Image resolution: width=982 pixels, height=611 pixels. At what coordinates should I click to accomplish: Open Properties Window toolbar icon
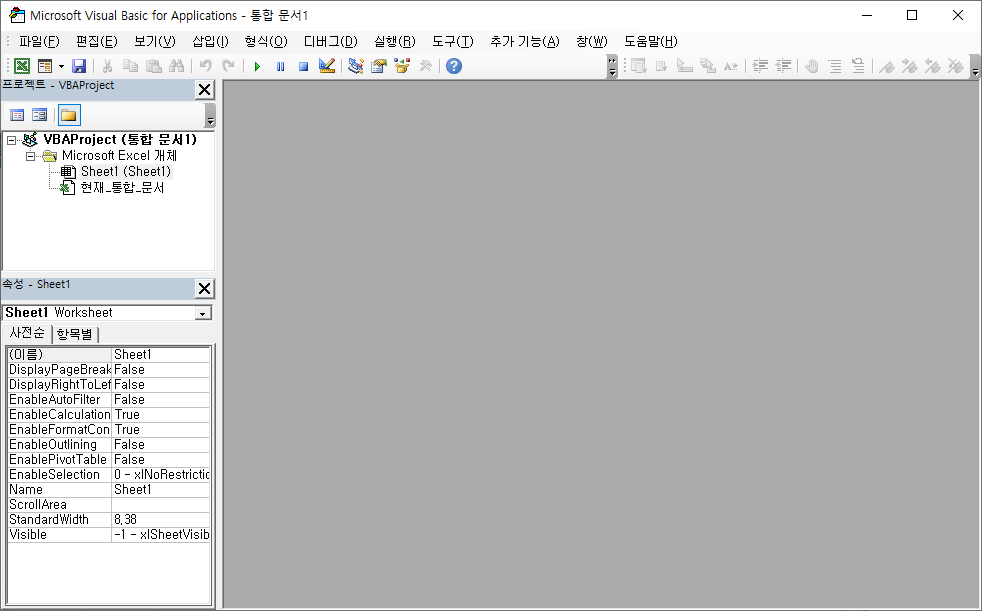pos(379,66)
